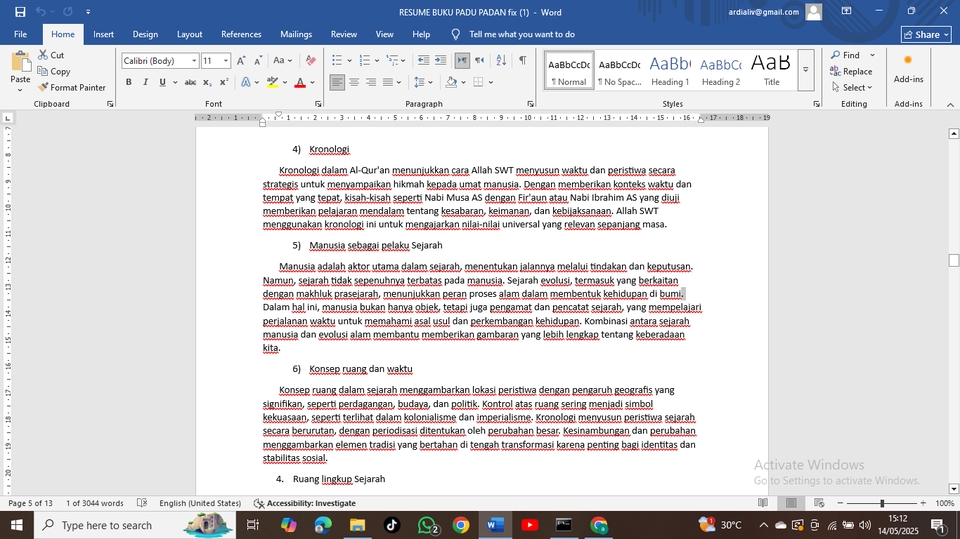Open the Add-ins button

(908, 69)
